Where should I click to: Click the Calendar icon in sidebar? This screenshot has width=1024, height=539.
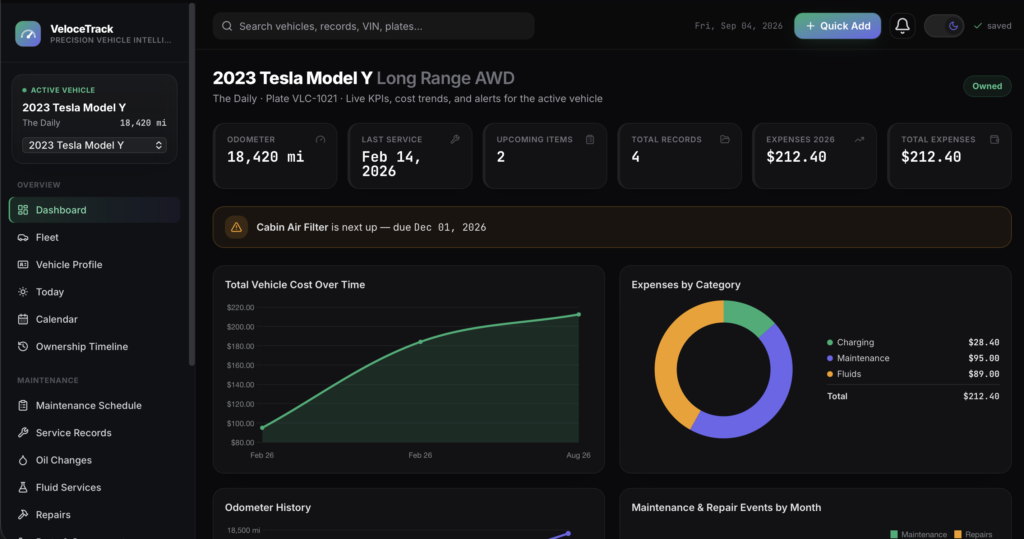click(23, 319)
